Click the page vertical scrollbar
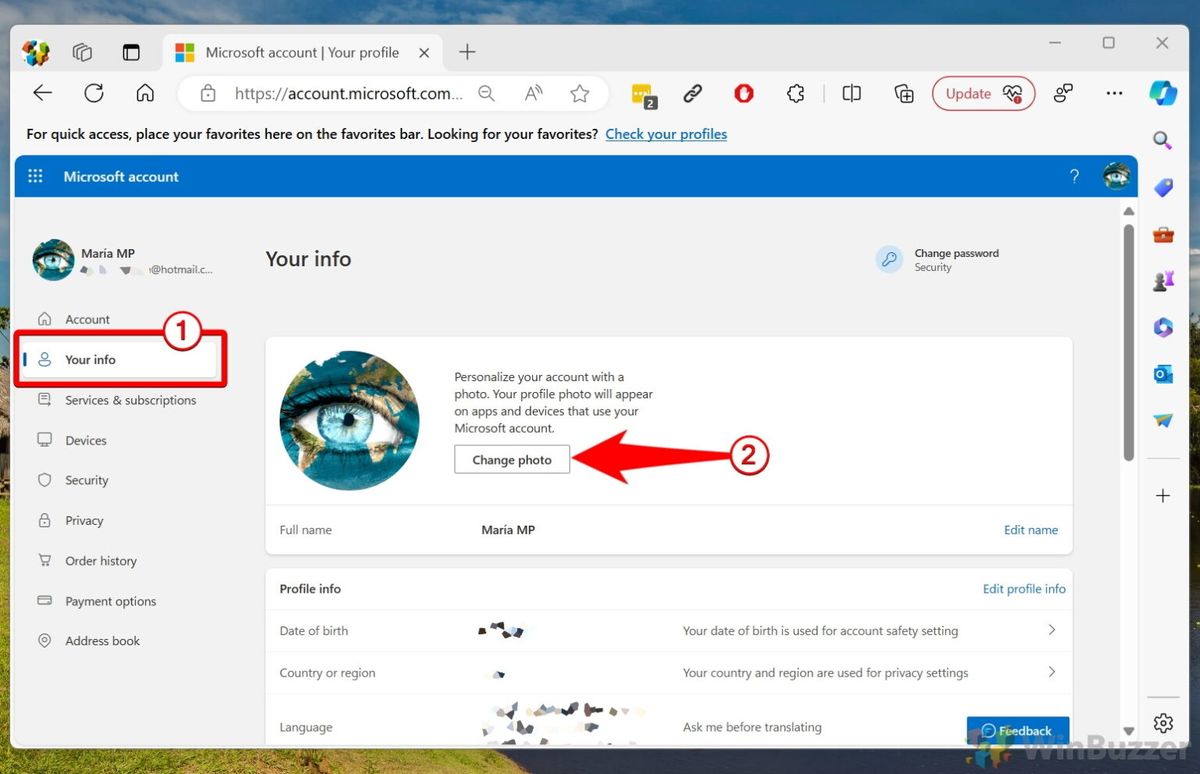 tap(1129, 342)
